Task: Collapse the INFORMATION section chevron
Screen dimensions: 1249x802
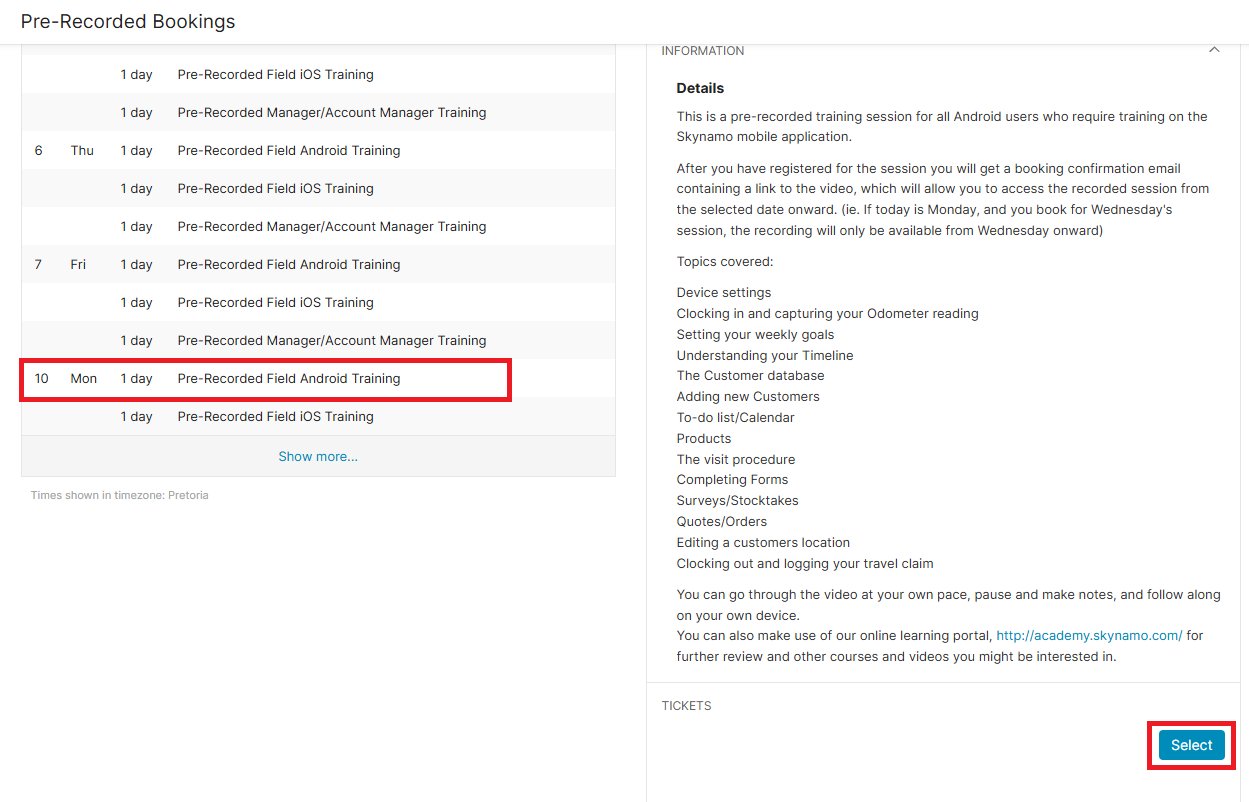Action: pos(1214,50)
